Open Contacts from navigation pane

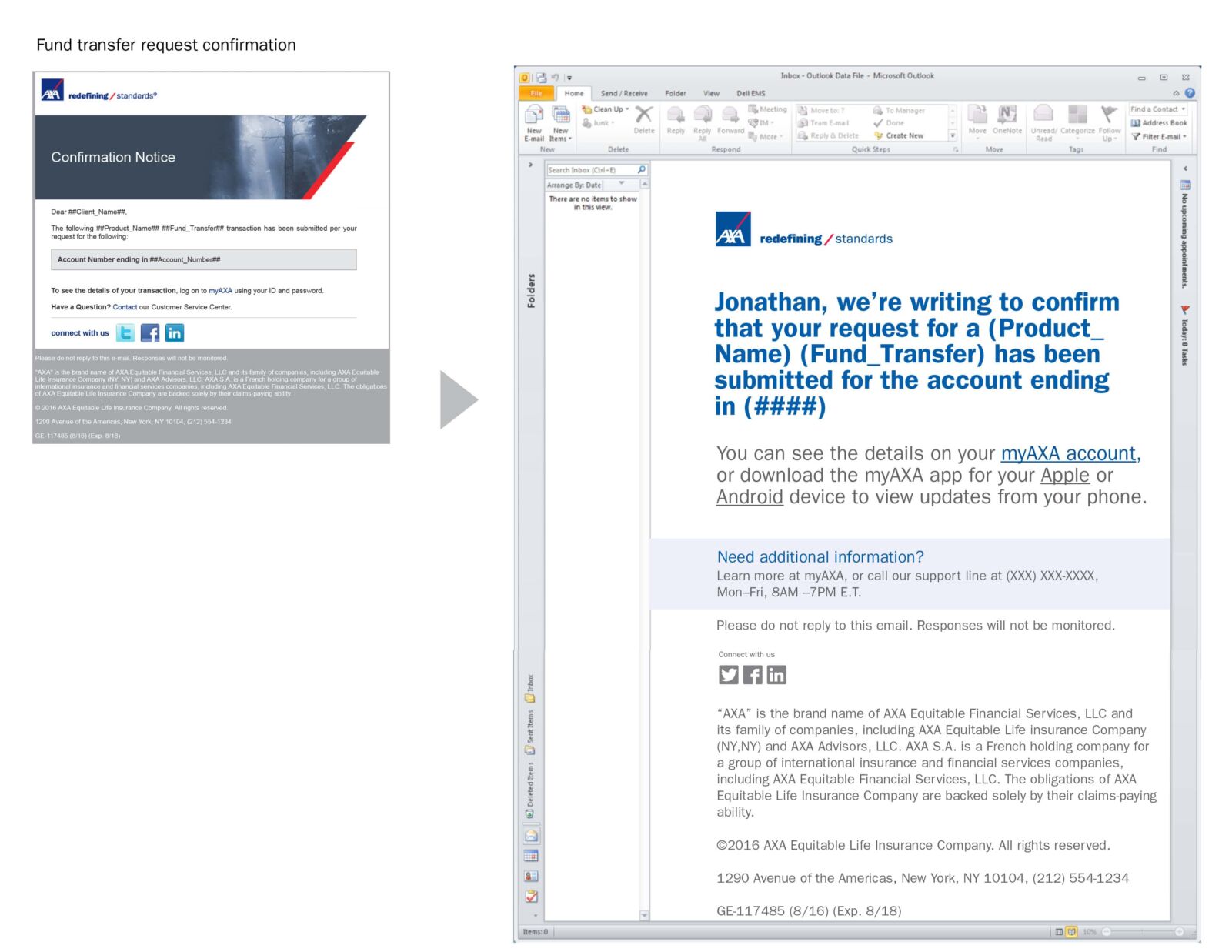pos(531,876)
